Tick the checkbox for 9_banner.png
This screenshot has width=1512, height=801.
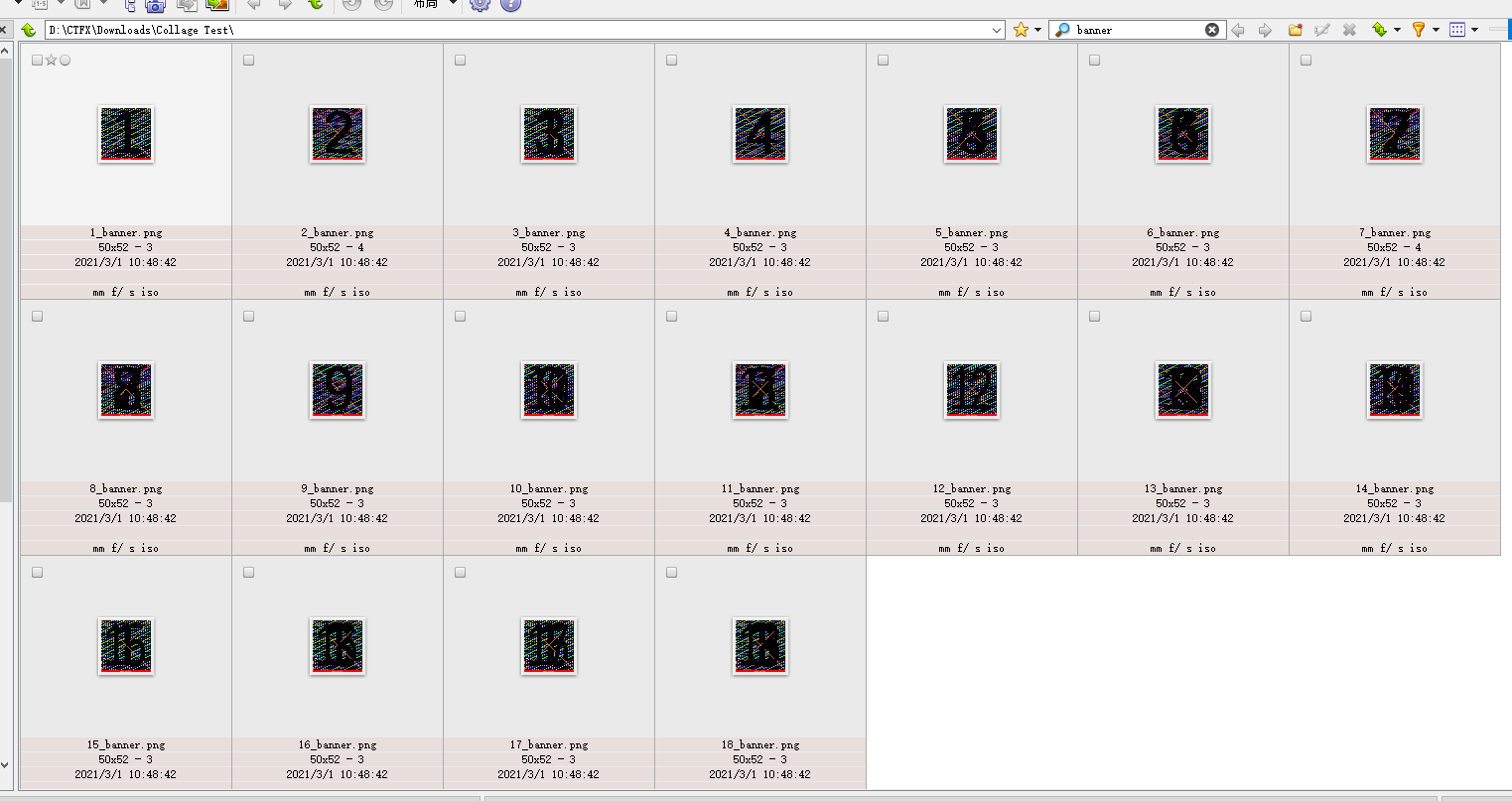tap(248, 317)
